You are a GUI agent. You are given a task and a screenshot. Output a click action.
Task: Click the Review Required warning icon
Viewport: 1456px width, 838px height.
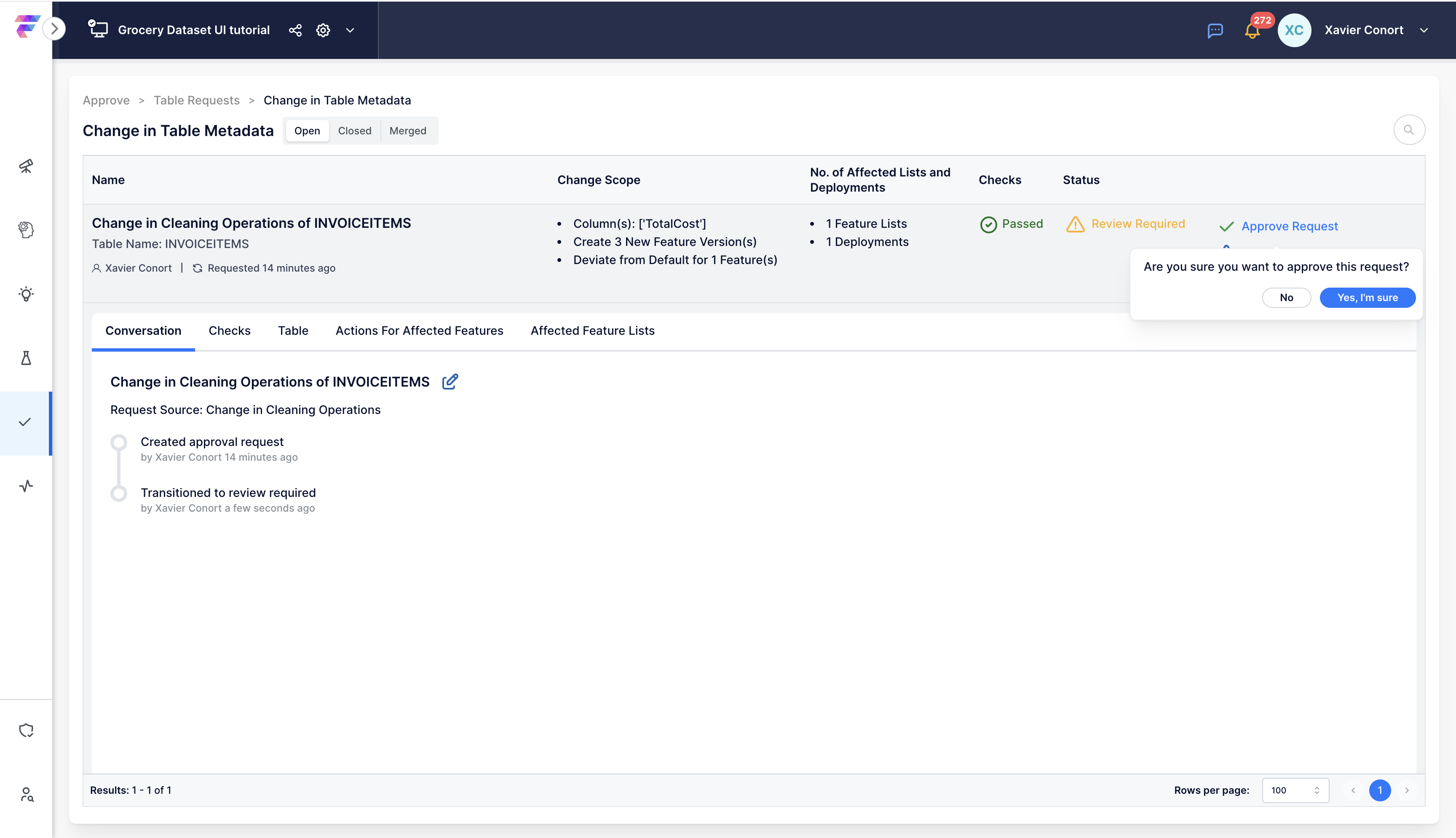click(1075, 224)
